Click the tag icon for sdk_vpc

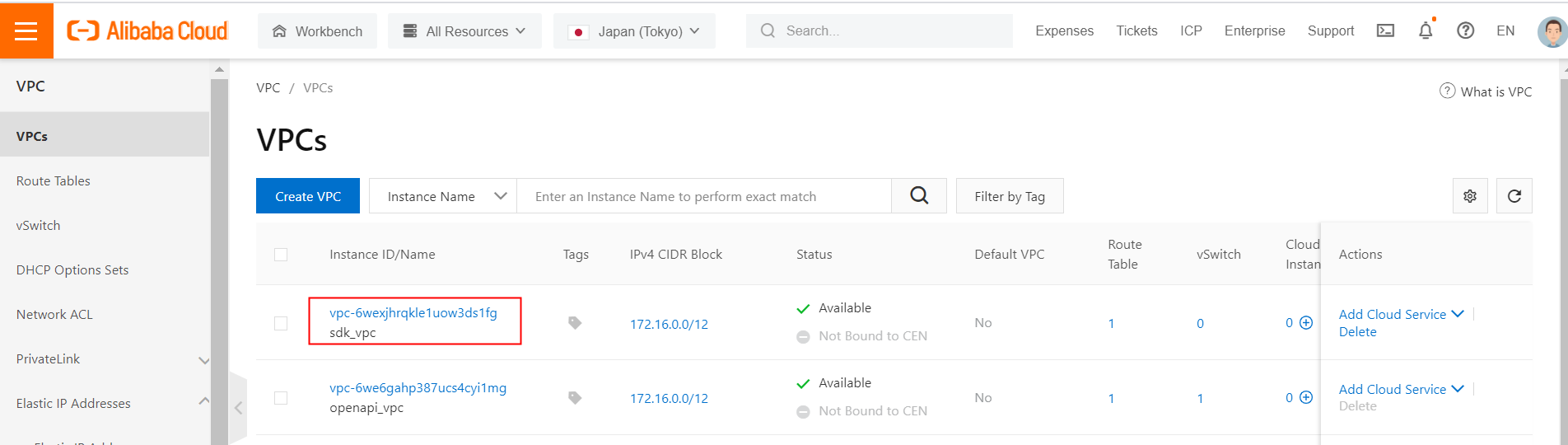[575, 323]
